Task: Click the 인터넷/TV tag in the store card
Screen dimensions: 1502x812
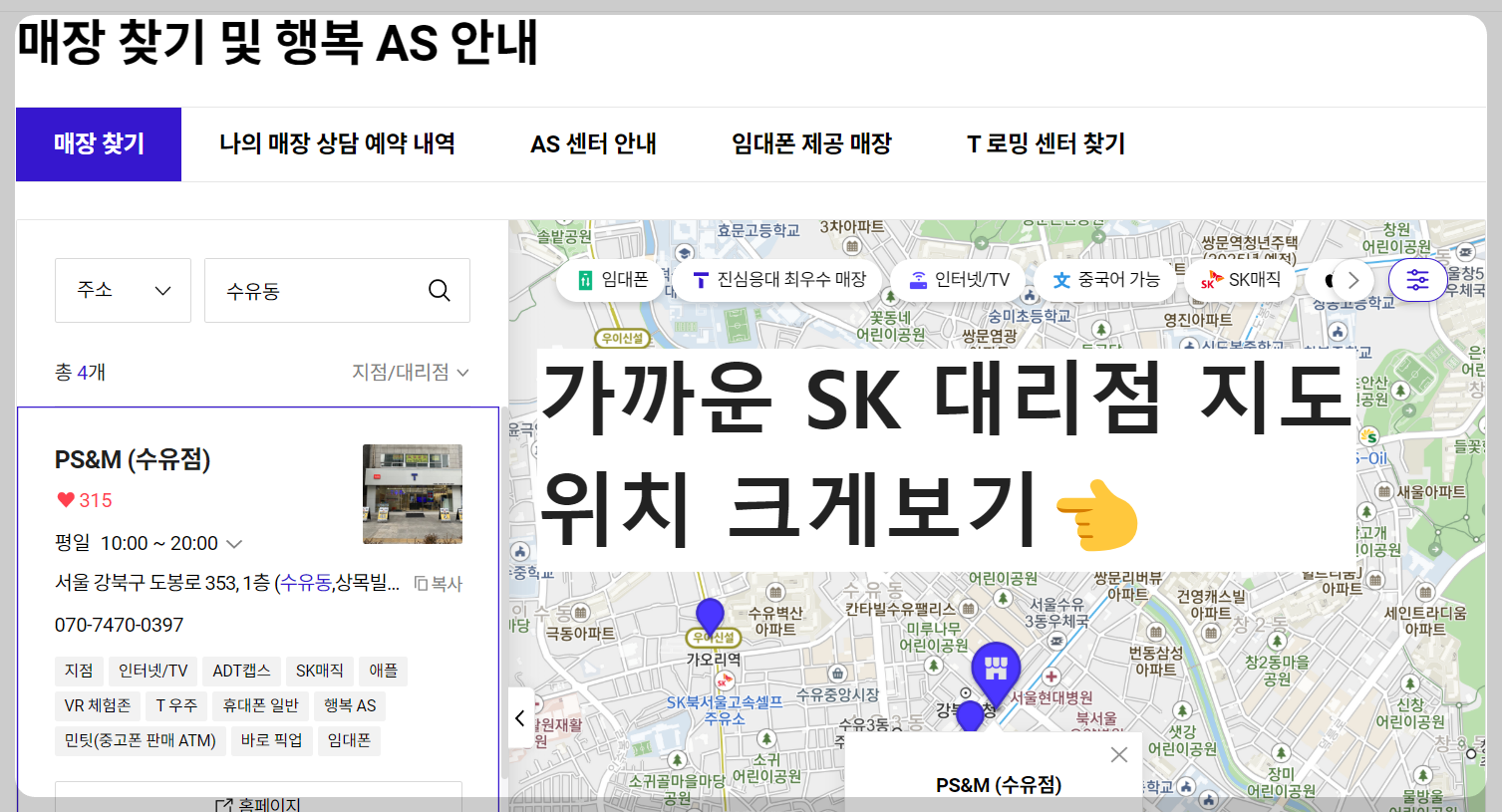Action: [152, 671]
